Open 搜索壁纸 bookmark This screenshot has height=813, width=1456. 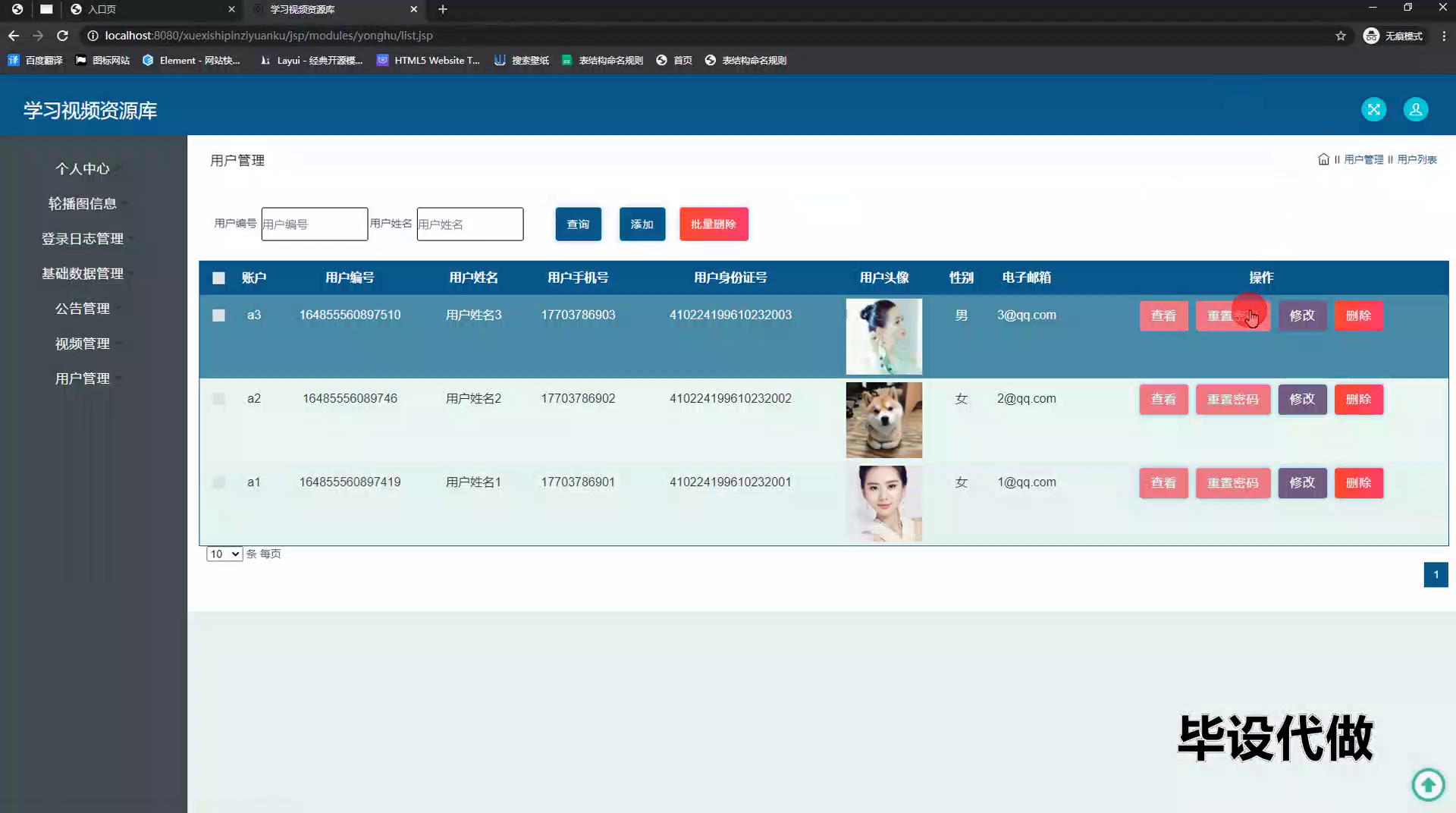522,60
